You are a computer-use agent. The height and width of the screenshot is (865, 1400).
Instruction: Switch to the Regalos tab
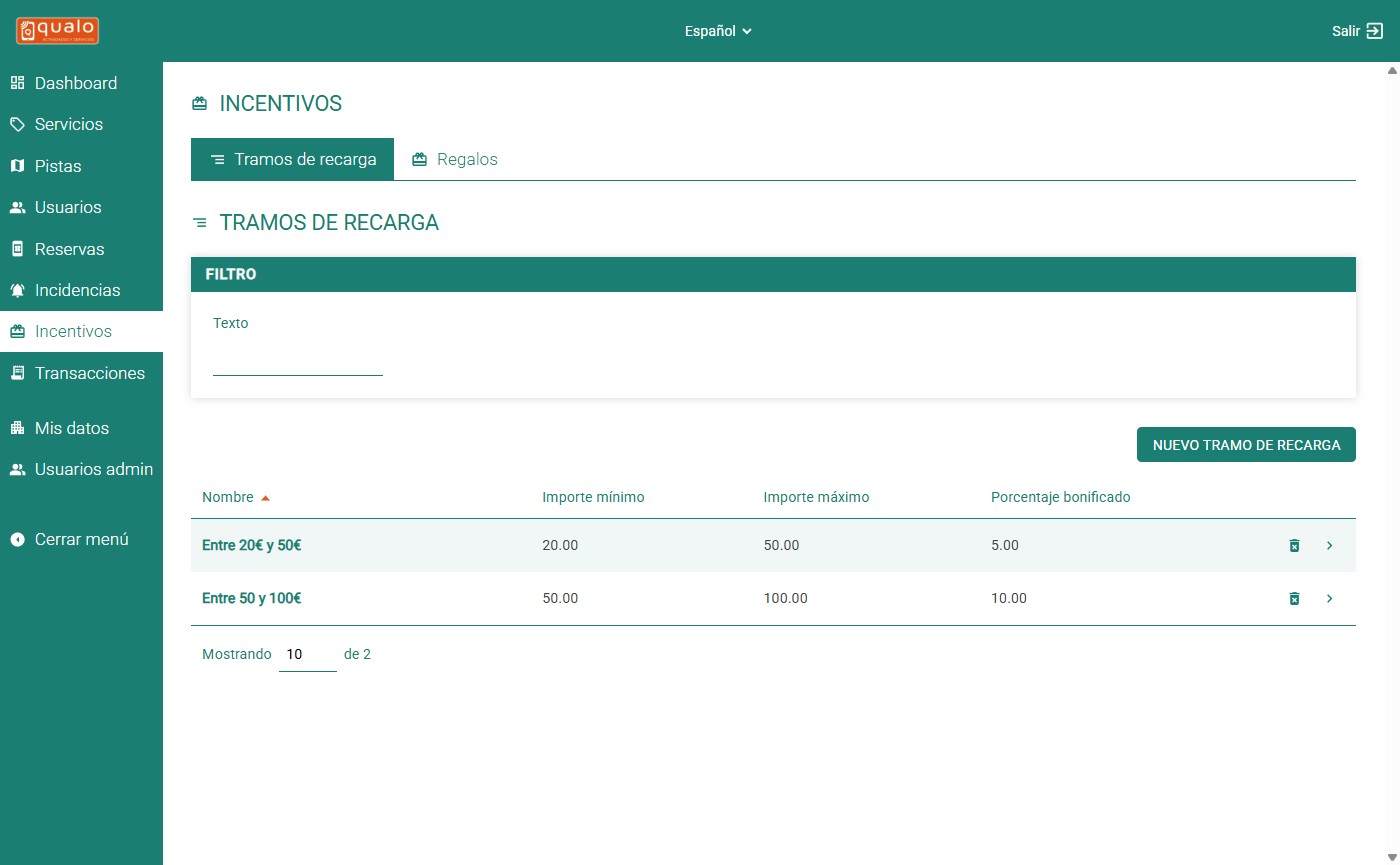click(x=455, y=160)
